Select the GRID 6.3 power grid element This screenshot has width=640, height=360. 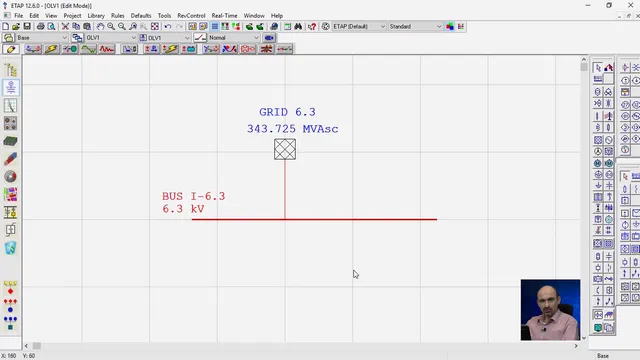[x=285, y=149]
